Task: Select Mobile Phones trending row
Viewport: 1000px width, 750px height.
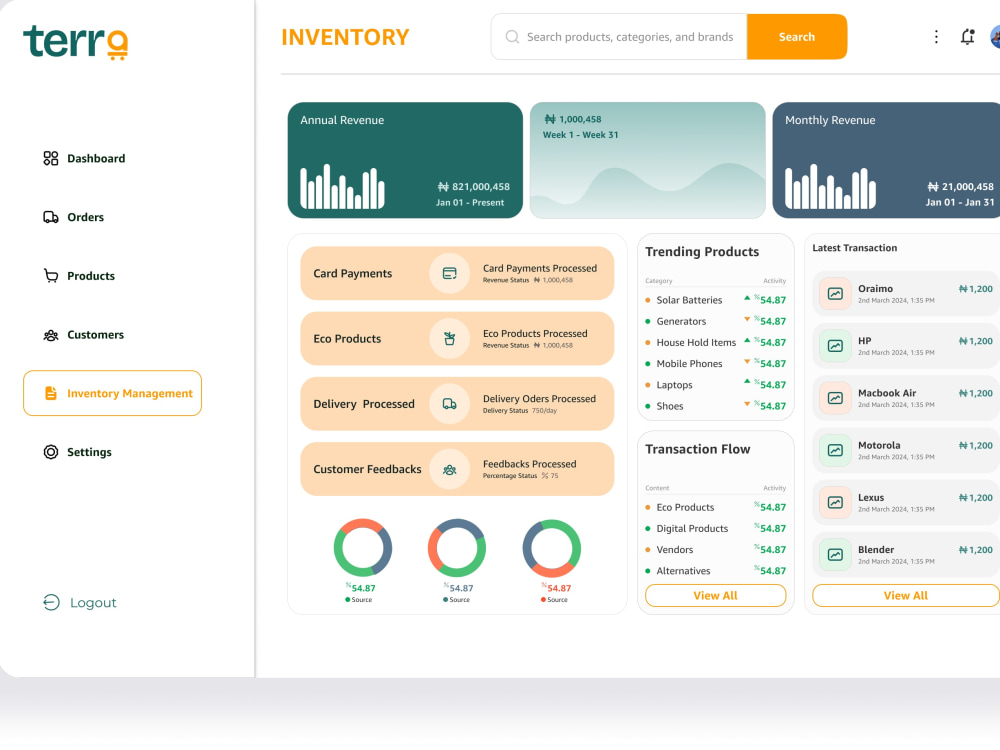Action: pos(716,364)
